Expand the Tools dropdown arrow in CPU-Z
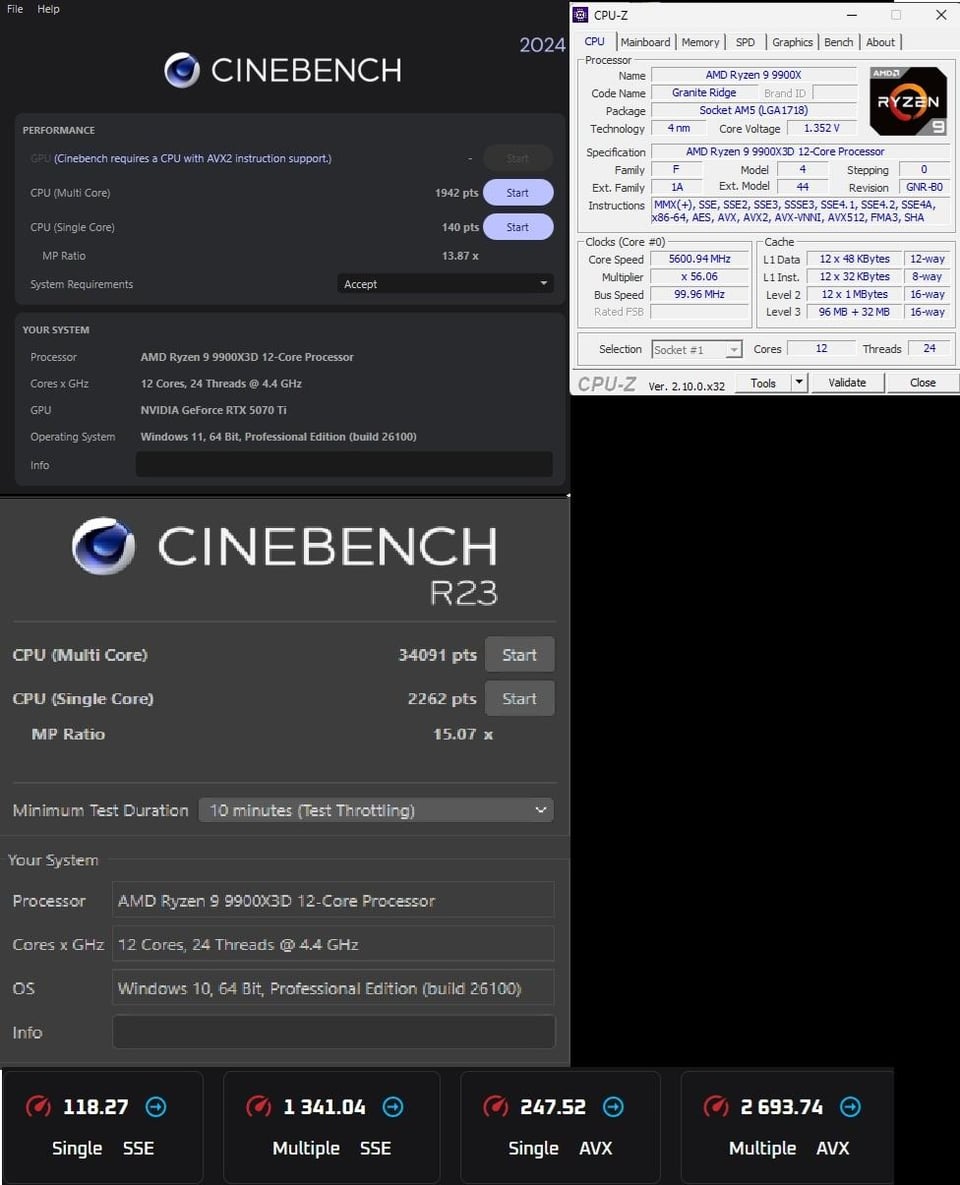The height and width of the screenshot is (1185, 960). (x=800, y=382)
